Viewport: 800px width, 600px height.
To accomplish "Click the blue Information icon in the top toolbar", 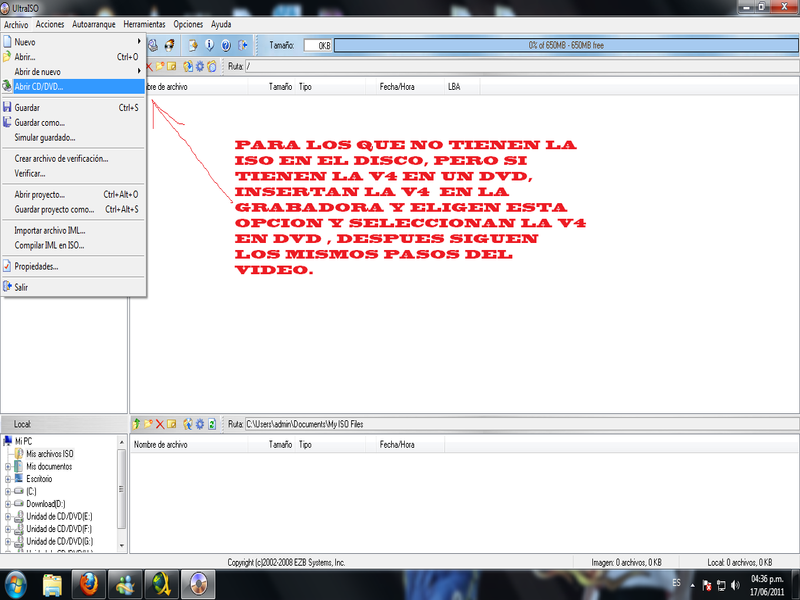I will click(x=209, y=45).
